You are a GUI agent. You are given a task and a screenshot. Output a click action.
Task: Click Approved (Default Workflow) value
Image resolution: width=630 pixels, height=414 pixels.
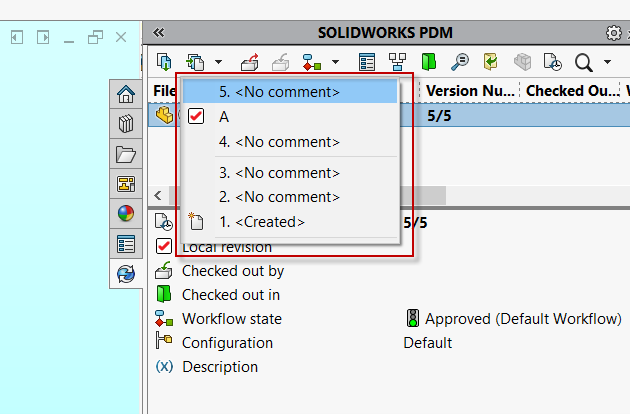coord(524,319)
